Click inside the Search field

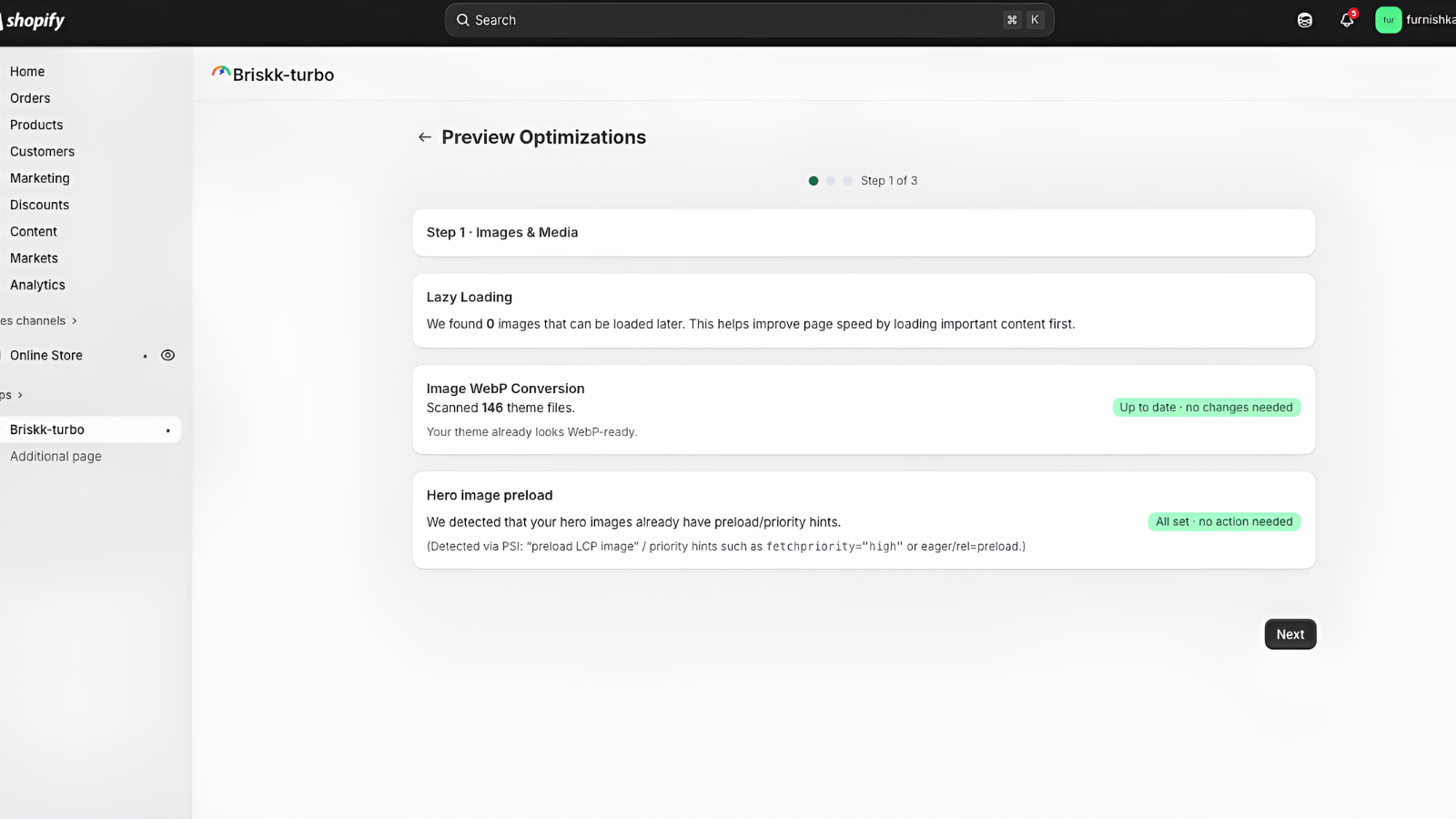[637, 19]
